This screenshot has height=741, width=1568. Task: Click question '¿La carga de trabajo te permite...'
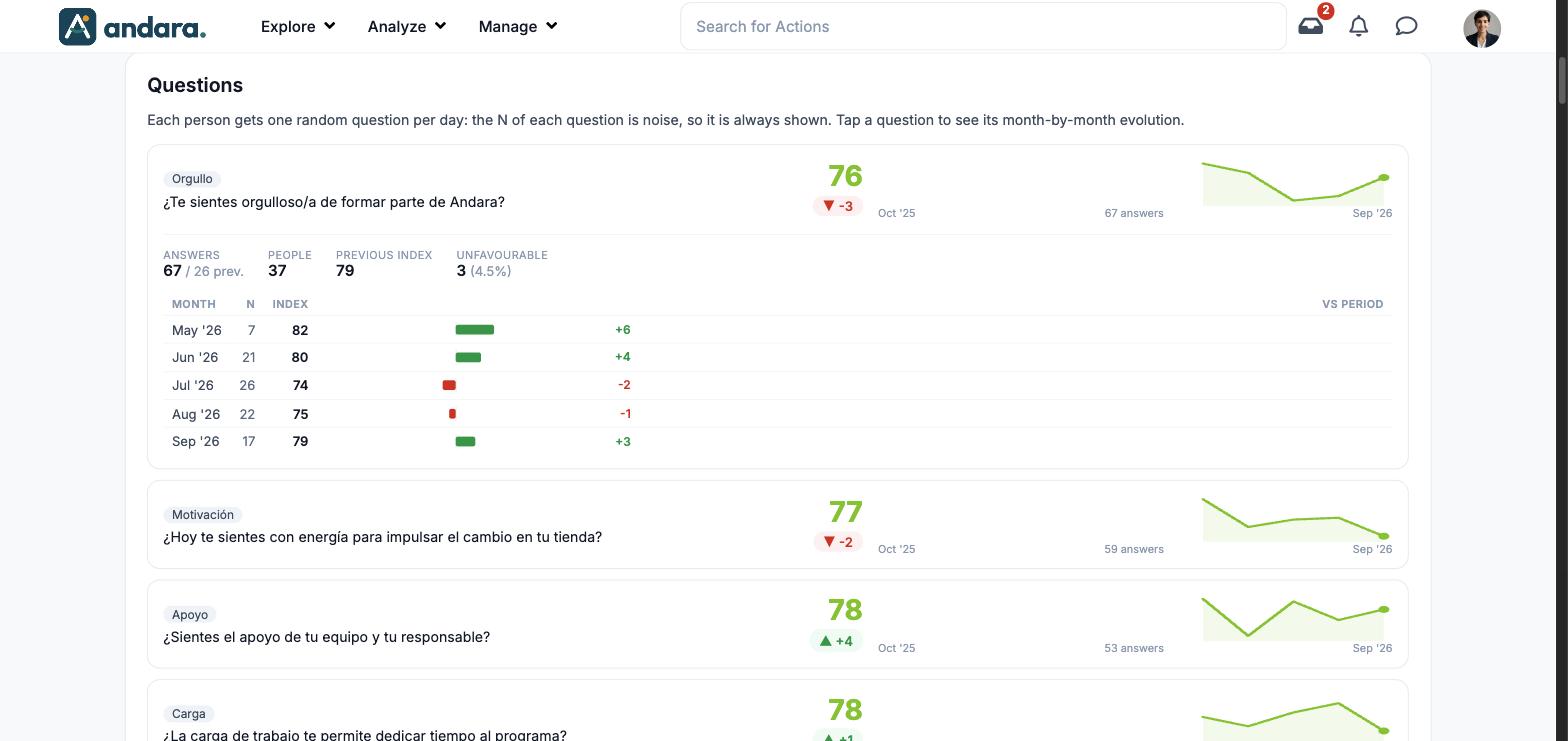point(365,735)
